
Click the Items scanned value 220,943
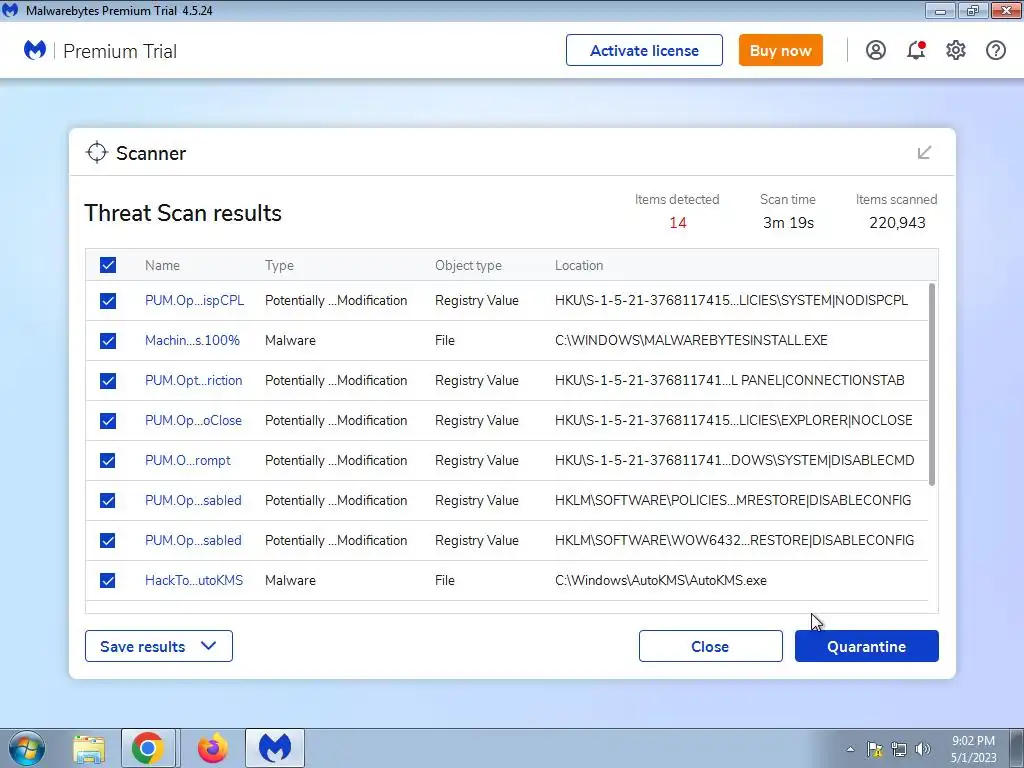pos(897,223)
